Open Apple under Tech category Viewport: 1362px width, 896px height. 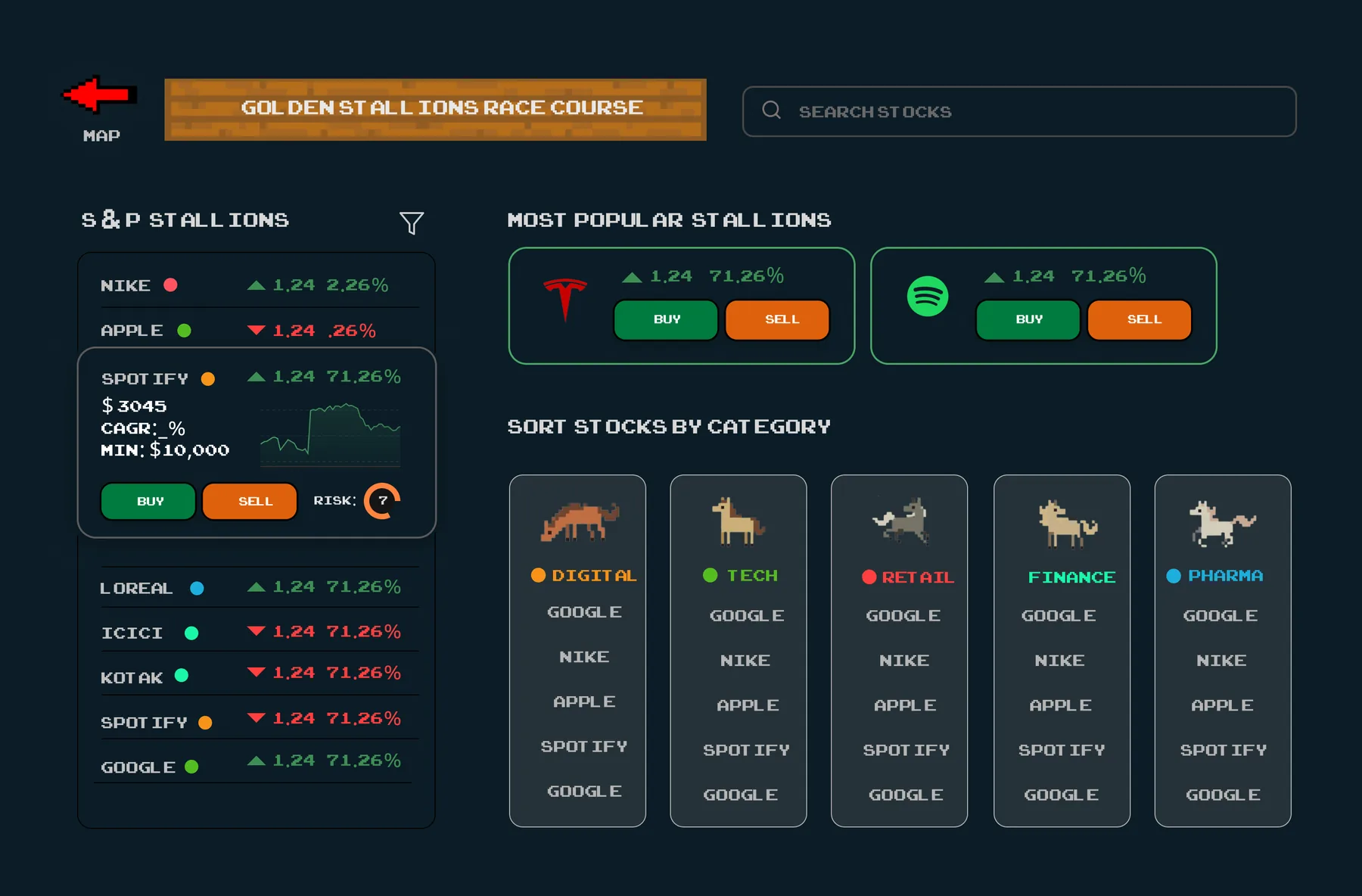[748, 705]
